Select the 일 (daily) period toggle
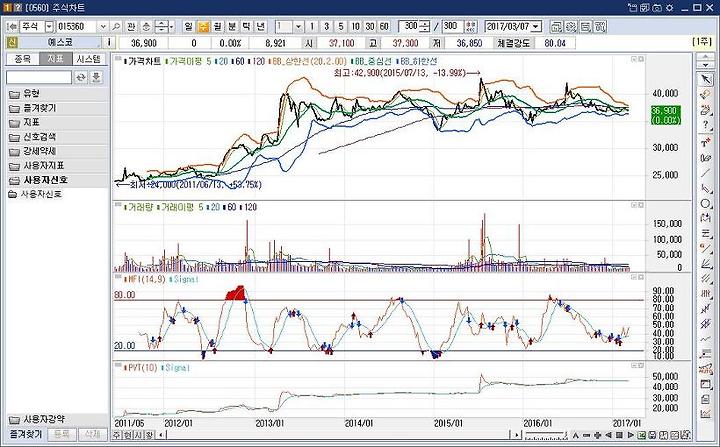This screenshot has height=447, width=720. tap(188, 26)
